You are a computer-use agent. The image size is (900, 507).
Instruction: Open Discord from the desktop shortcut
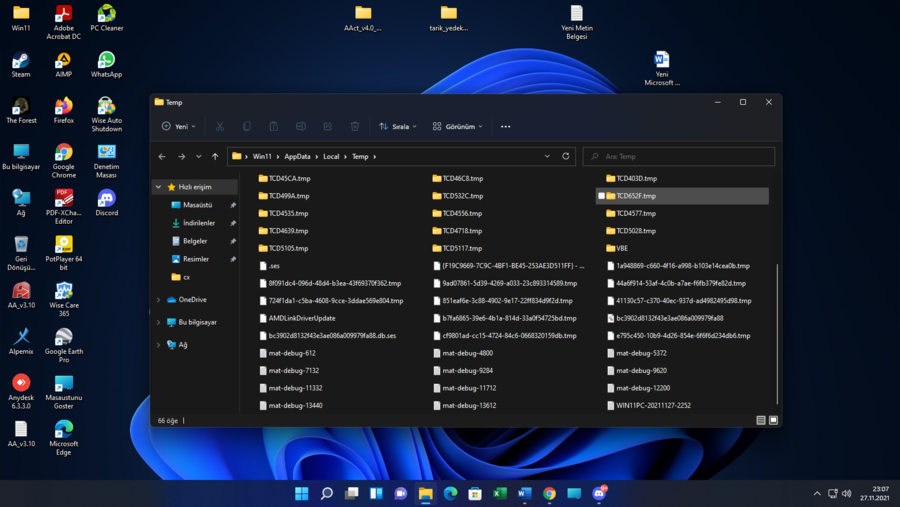click(106, 199)
